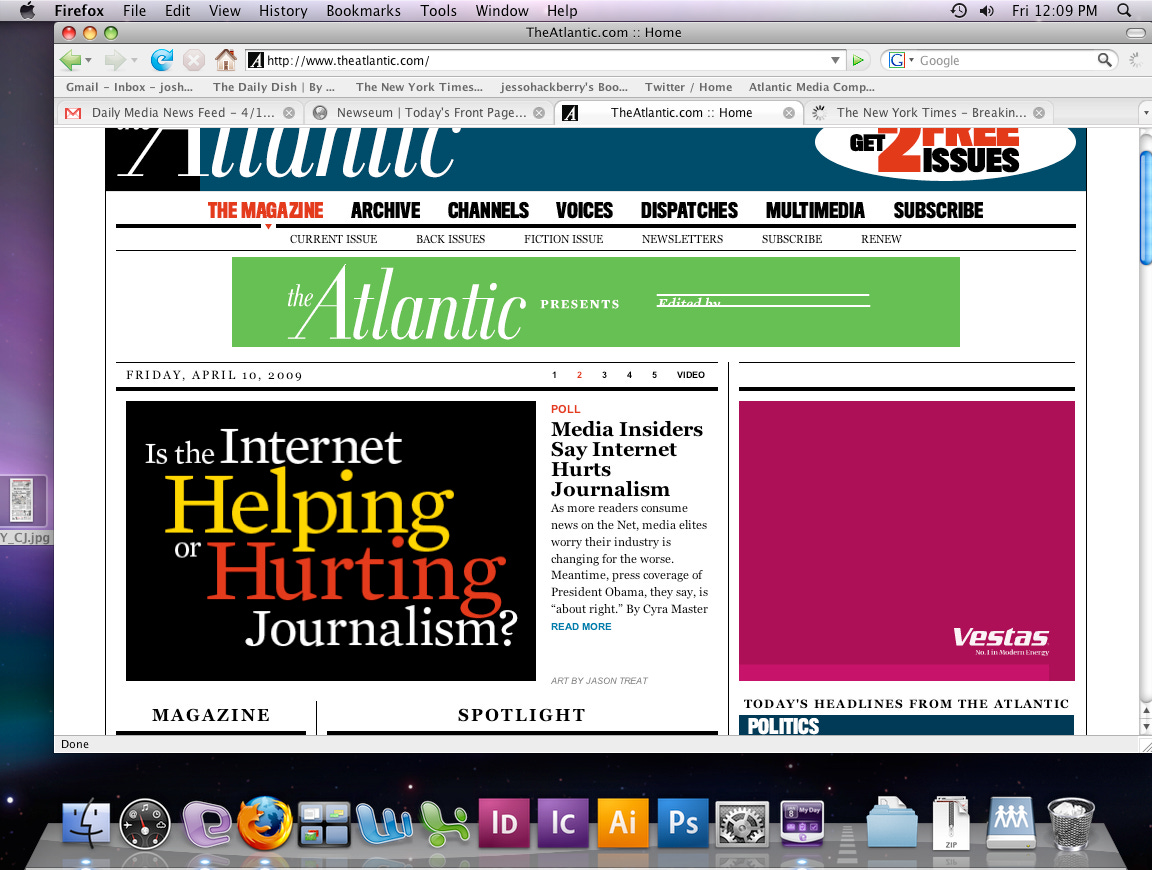The width and height of the screenshot is (1152, 870).
Task: Click THE MAGAZINE navigation link
Action: pos(265,211)
